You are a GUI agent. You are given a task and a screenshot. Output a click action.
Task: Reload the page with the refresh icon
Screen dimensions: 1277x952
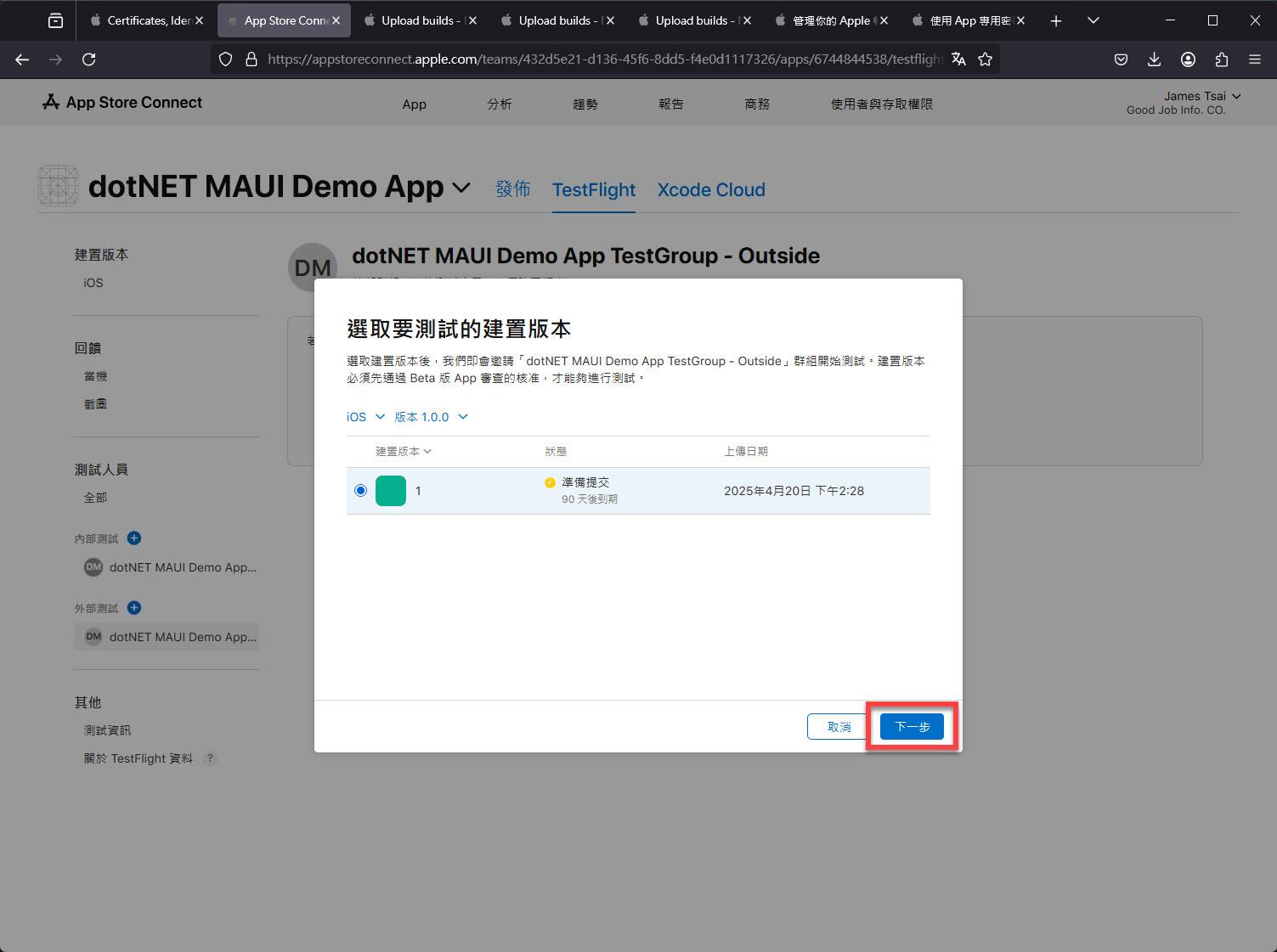coord(88,59)
